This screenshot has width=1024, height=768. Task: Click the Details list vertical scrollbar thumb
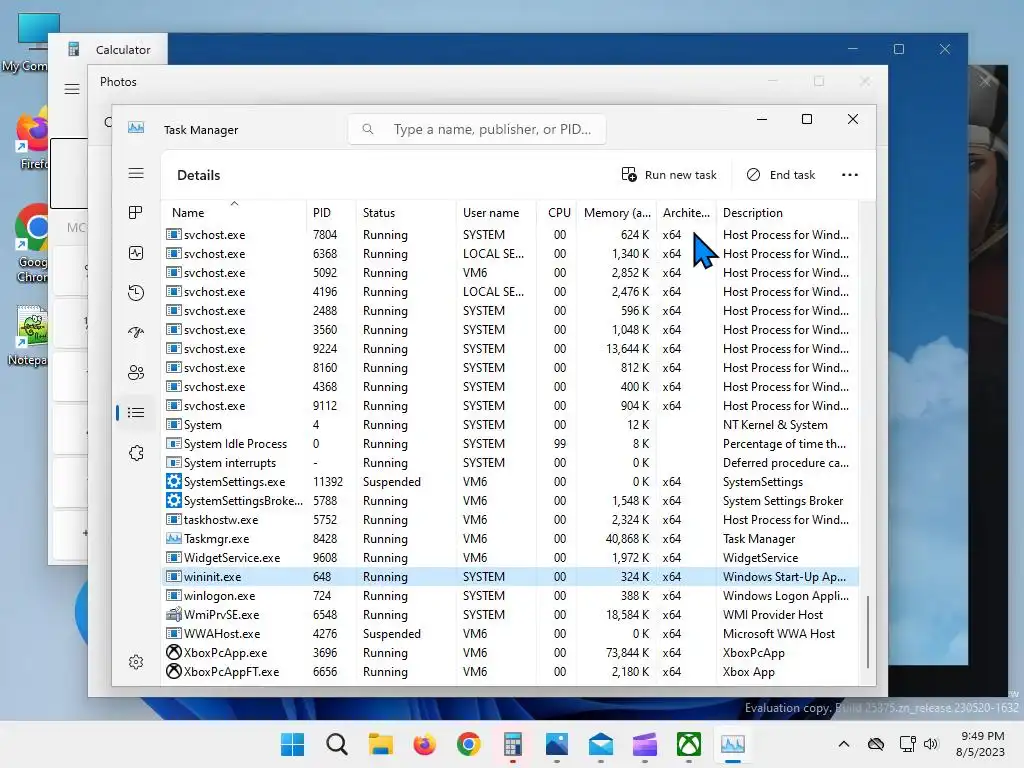[867, 632]
